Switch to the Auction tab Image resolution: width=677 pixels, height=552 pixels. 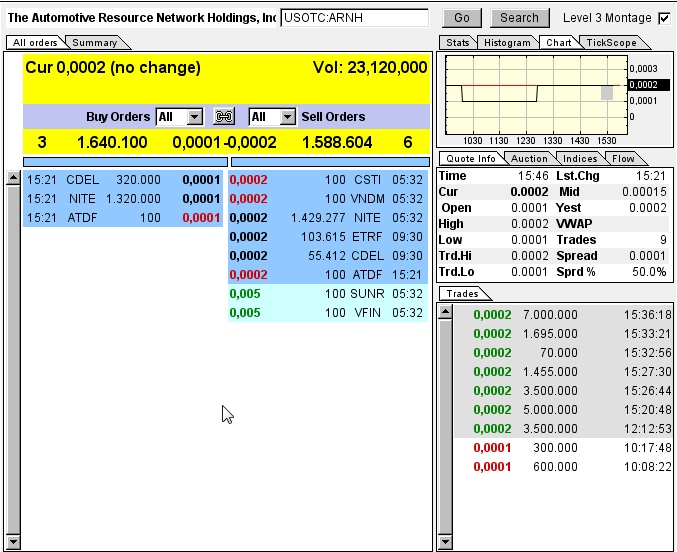(529, 159)
